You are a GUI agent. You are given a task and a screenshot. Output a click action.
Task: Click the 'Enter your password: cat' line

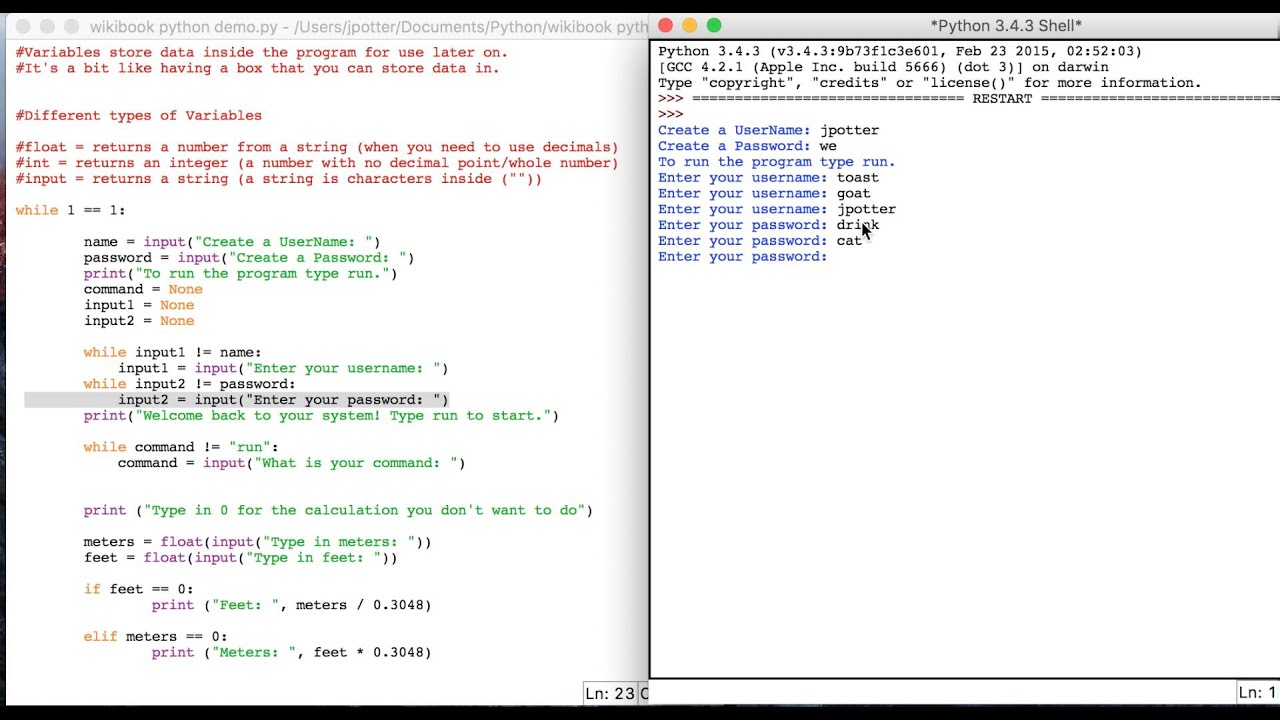click(760, 241)
